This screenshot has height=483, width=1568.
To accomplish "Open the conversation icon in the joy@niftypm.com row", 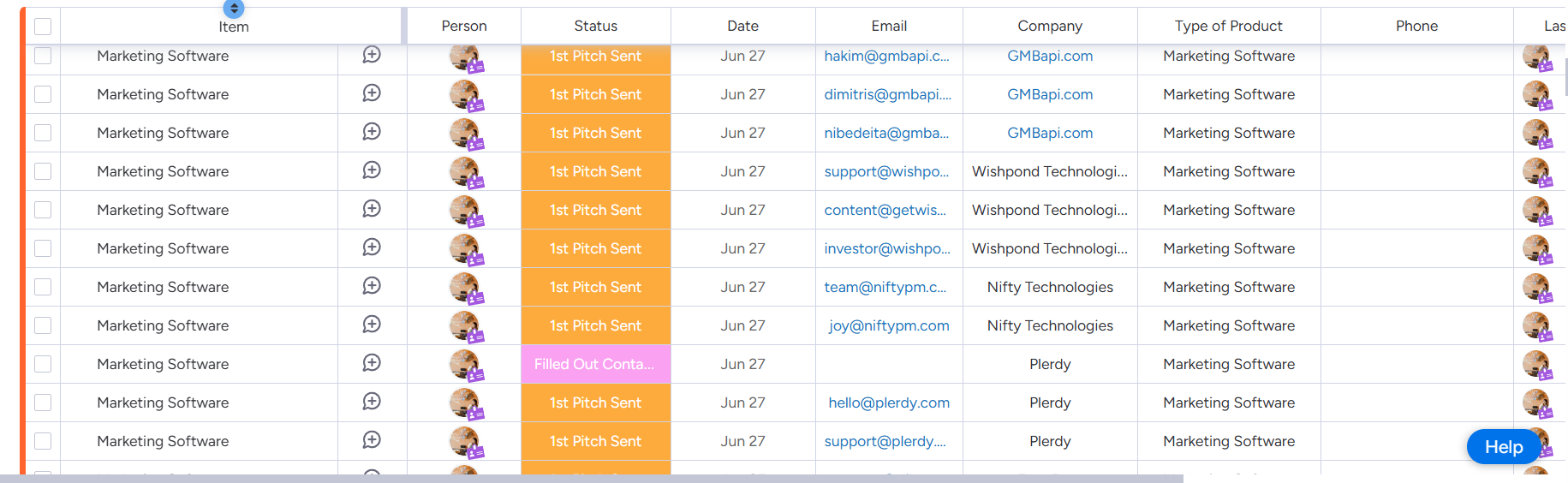I will click(x=372, y=325).
